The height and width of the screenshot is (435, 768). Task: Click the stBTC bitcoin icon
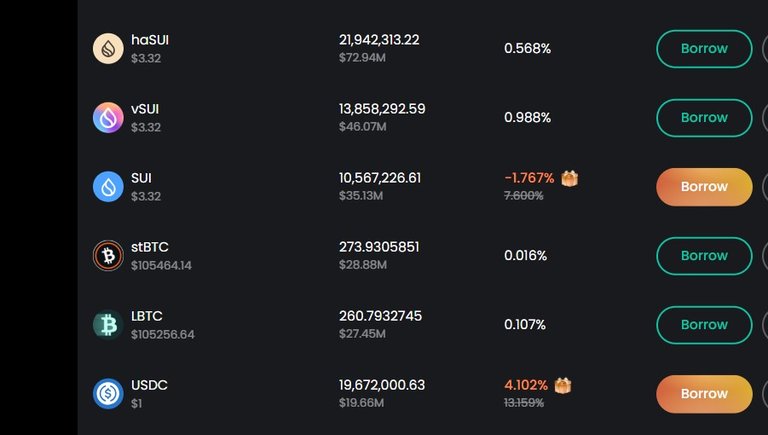(108, 256)
